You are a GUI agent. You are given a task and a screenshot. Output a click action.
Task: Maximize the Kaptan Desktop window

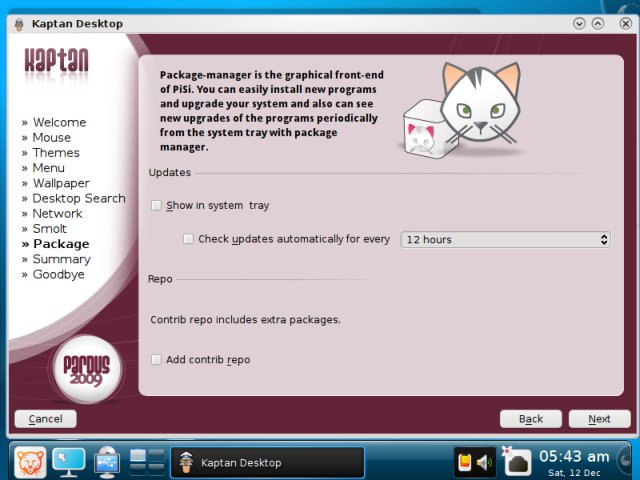[x=598, y=24]
